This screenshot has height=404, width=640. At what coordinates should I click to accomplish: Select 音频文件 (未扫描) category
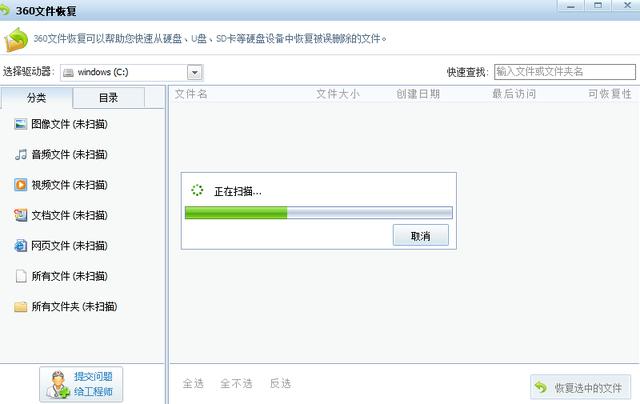tap(61, 155)
